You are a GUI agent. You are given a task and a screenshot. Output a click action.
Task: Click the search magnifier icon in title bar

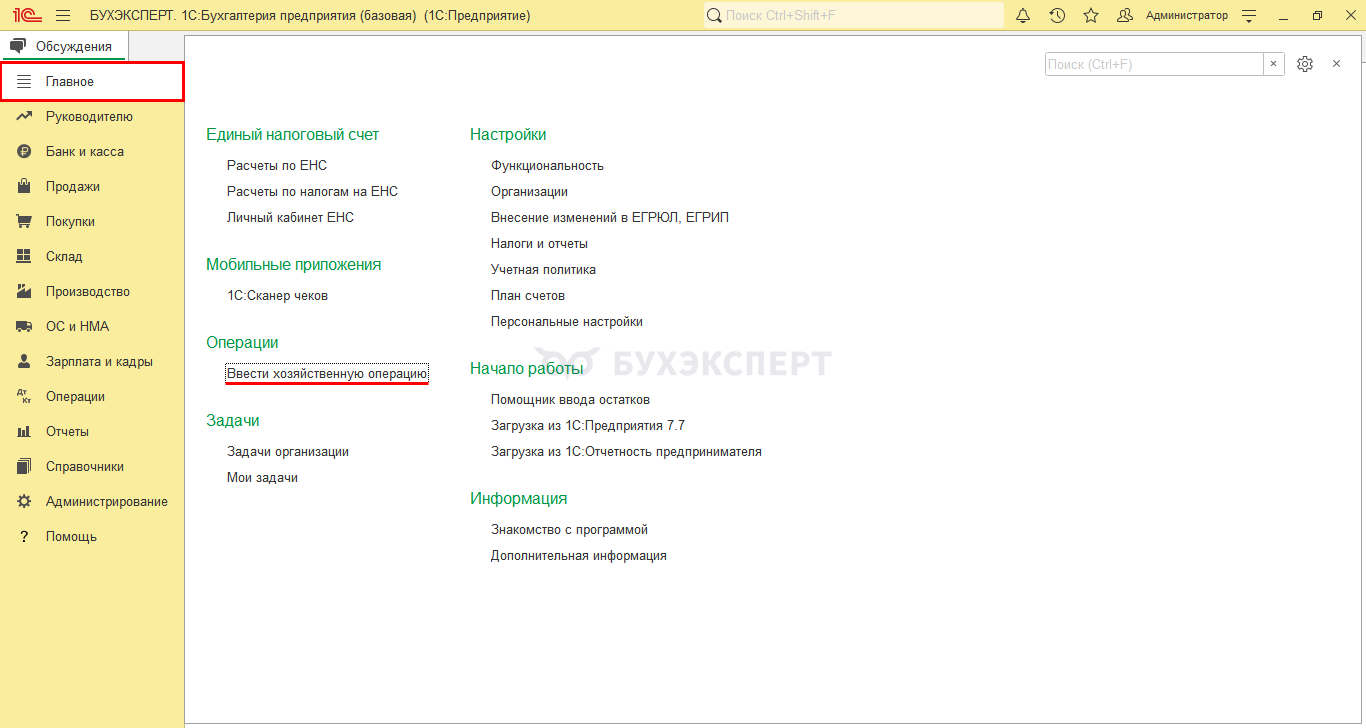click(x=714, y=16)
